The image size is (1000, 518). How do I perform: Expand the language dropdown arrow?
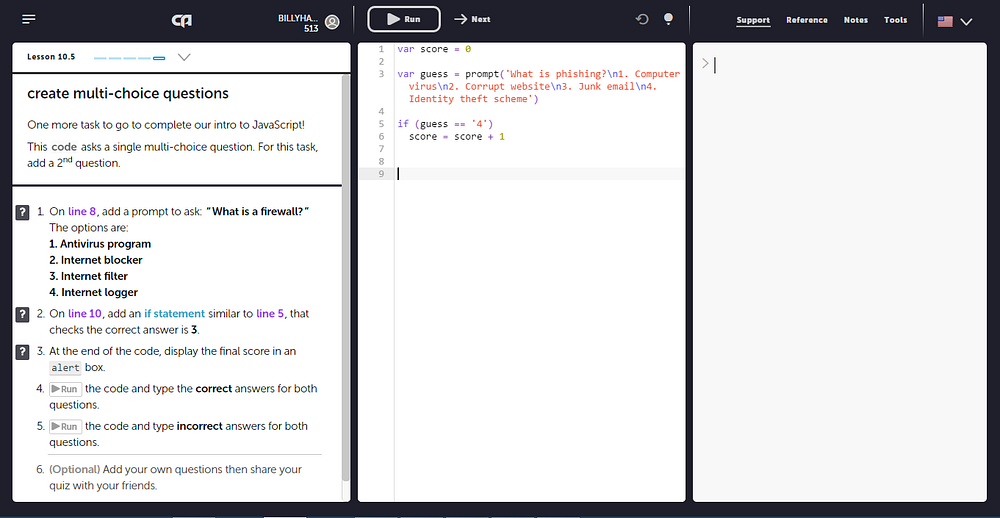coord(966,22)
